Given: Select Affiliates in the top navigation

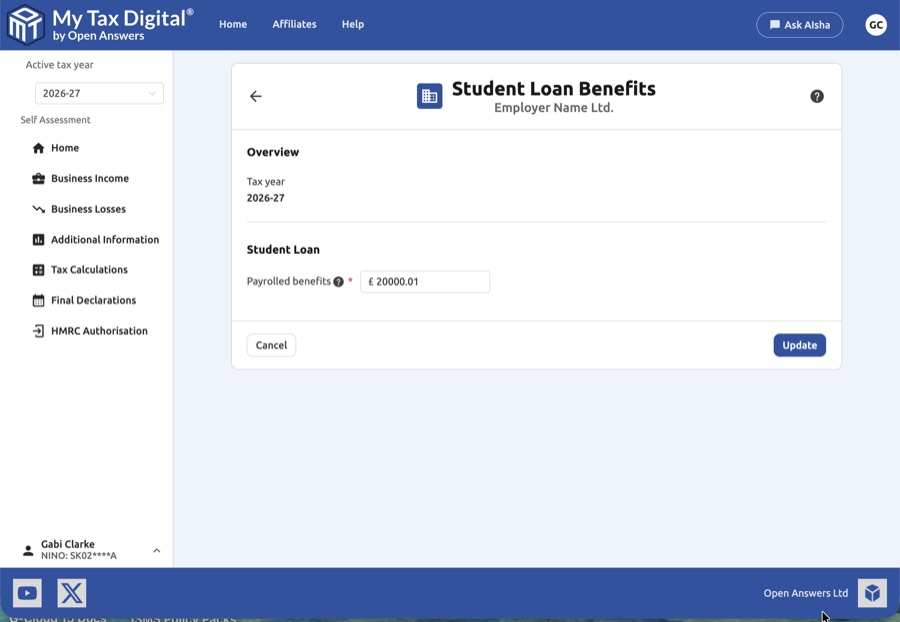Looking at the screenshot, I should click(x=294, y=24).
